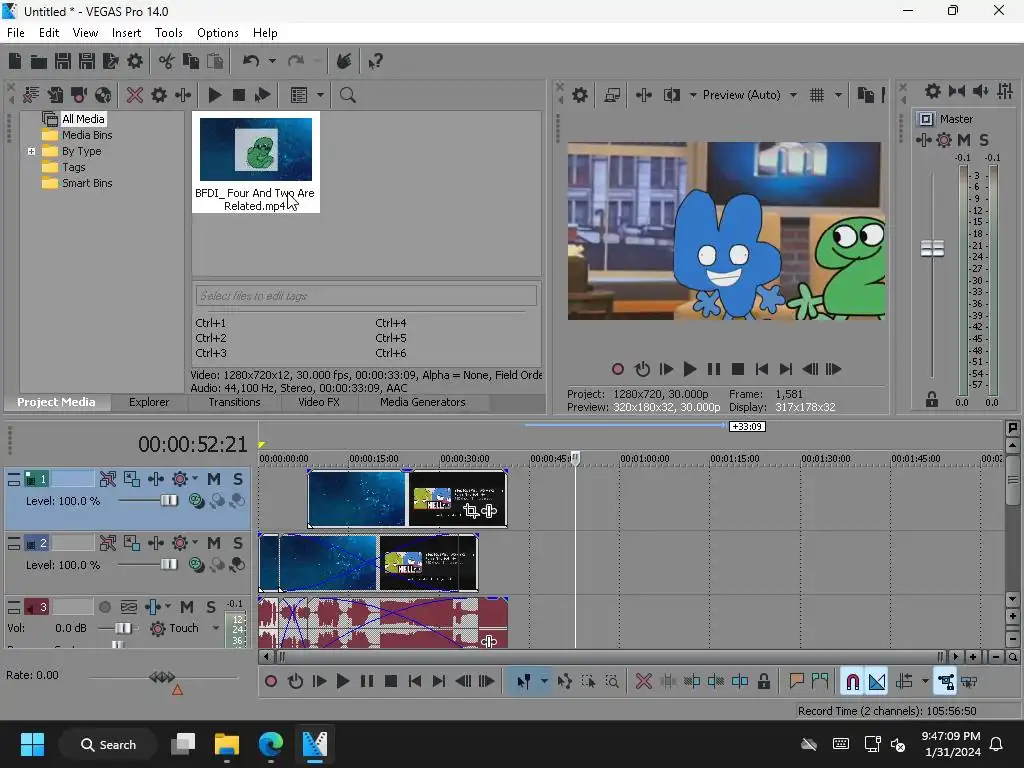Undo last action arrow
The height and width of the screenshot is (768, 1024).
(251, 61)
